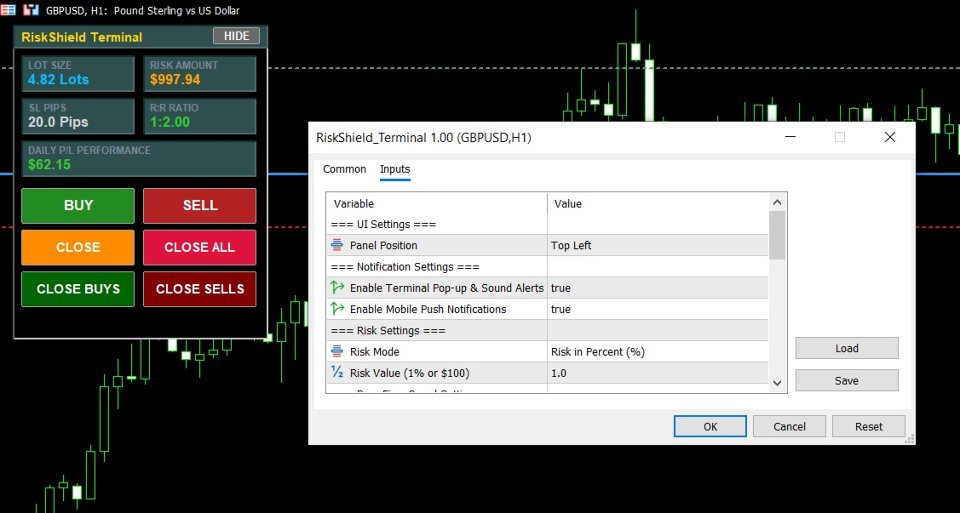Select the === Notification Settings === row
The height and width of the screenshot is (513, 960).
tap(547, 267)
